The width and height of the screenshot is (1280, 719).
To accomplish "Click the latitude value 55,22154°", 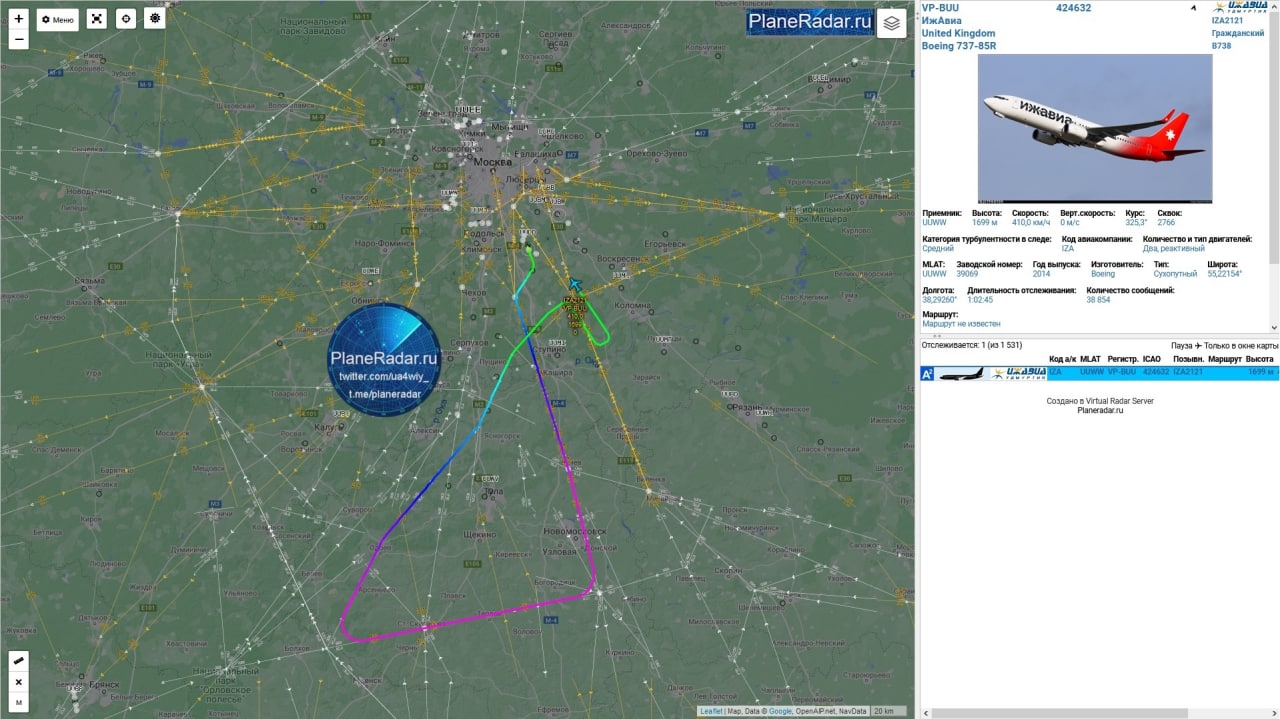I will pos(1224,274).
